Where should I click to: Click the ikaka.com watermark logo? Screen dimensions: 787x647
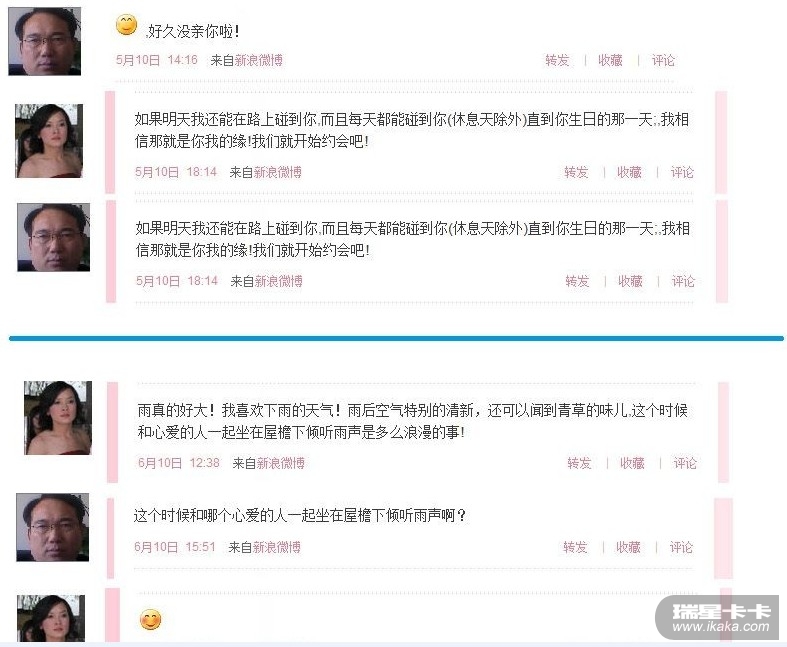tap(718, 618)
